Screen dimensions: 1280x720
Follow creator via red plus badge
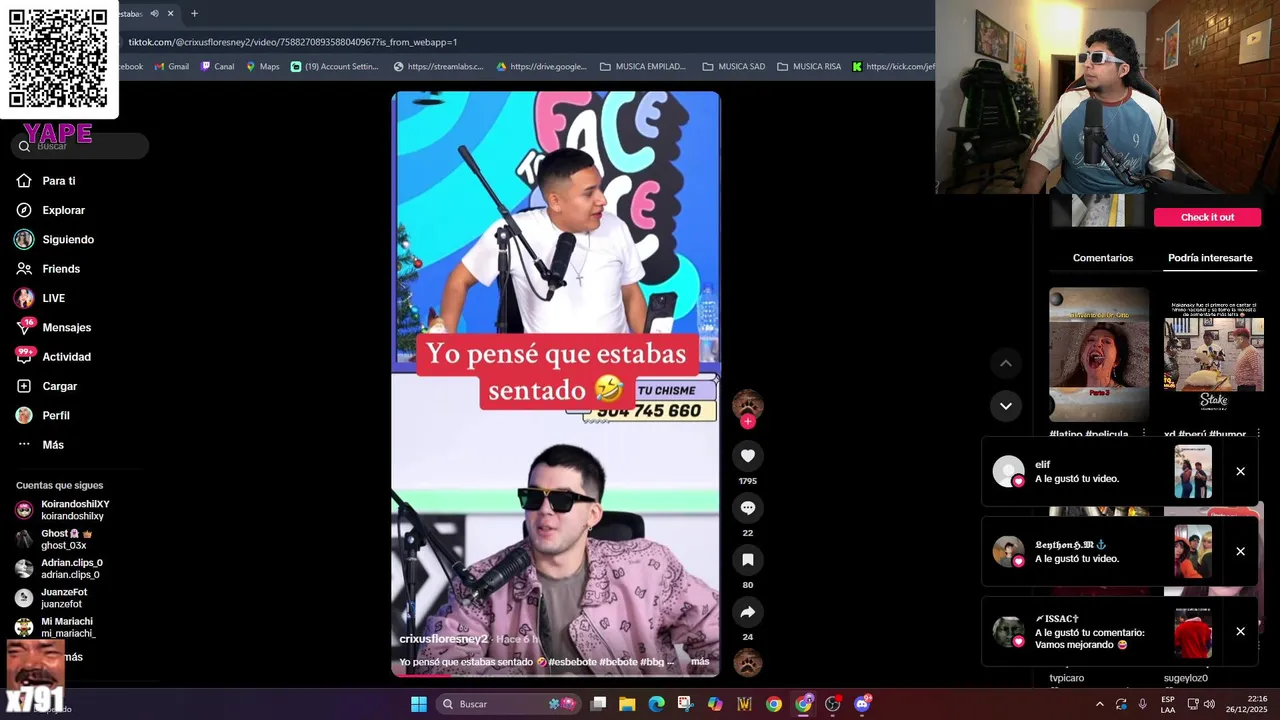747,421
